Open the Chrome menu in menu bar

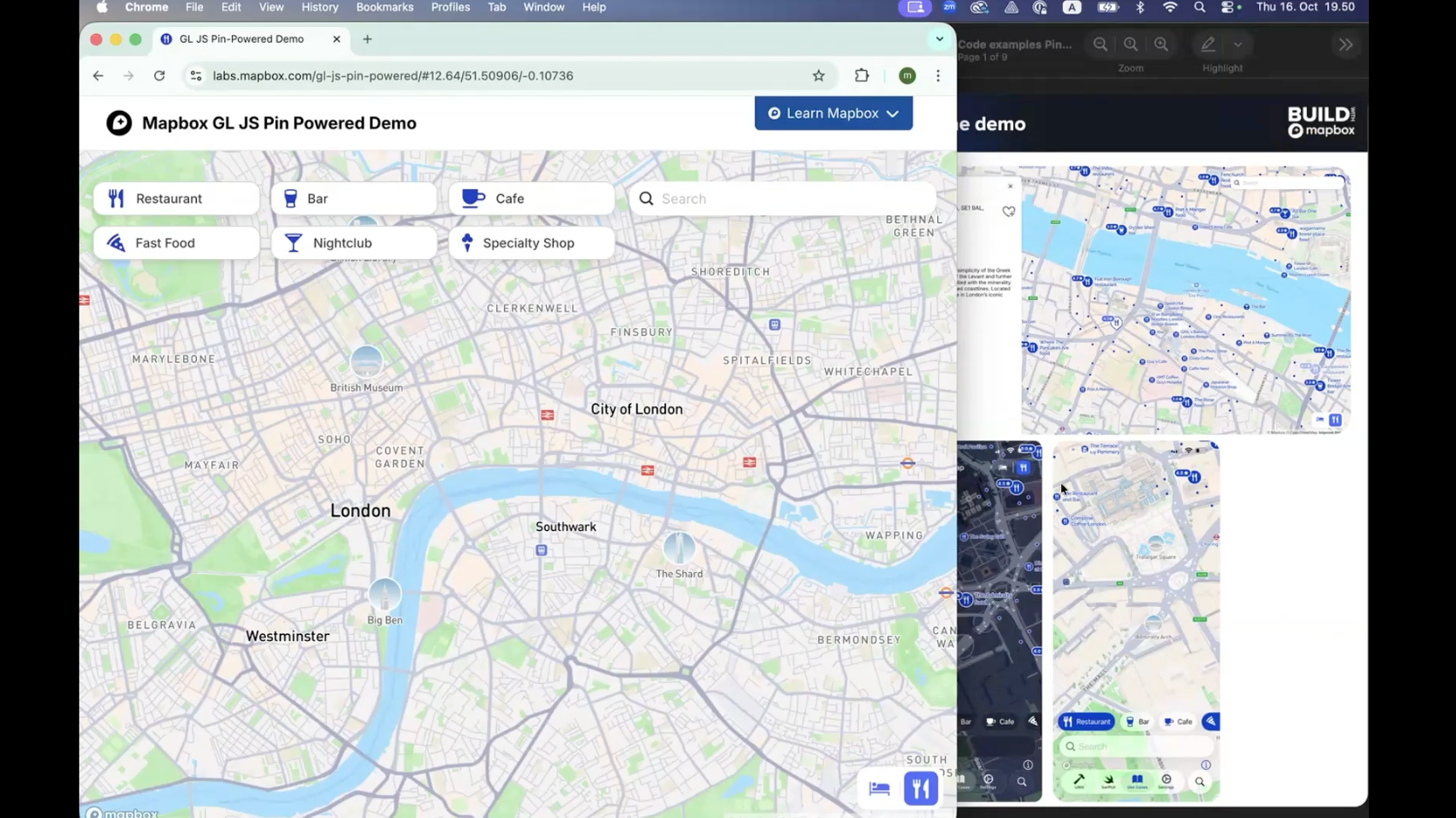tap(146, 7)
